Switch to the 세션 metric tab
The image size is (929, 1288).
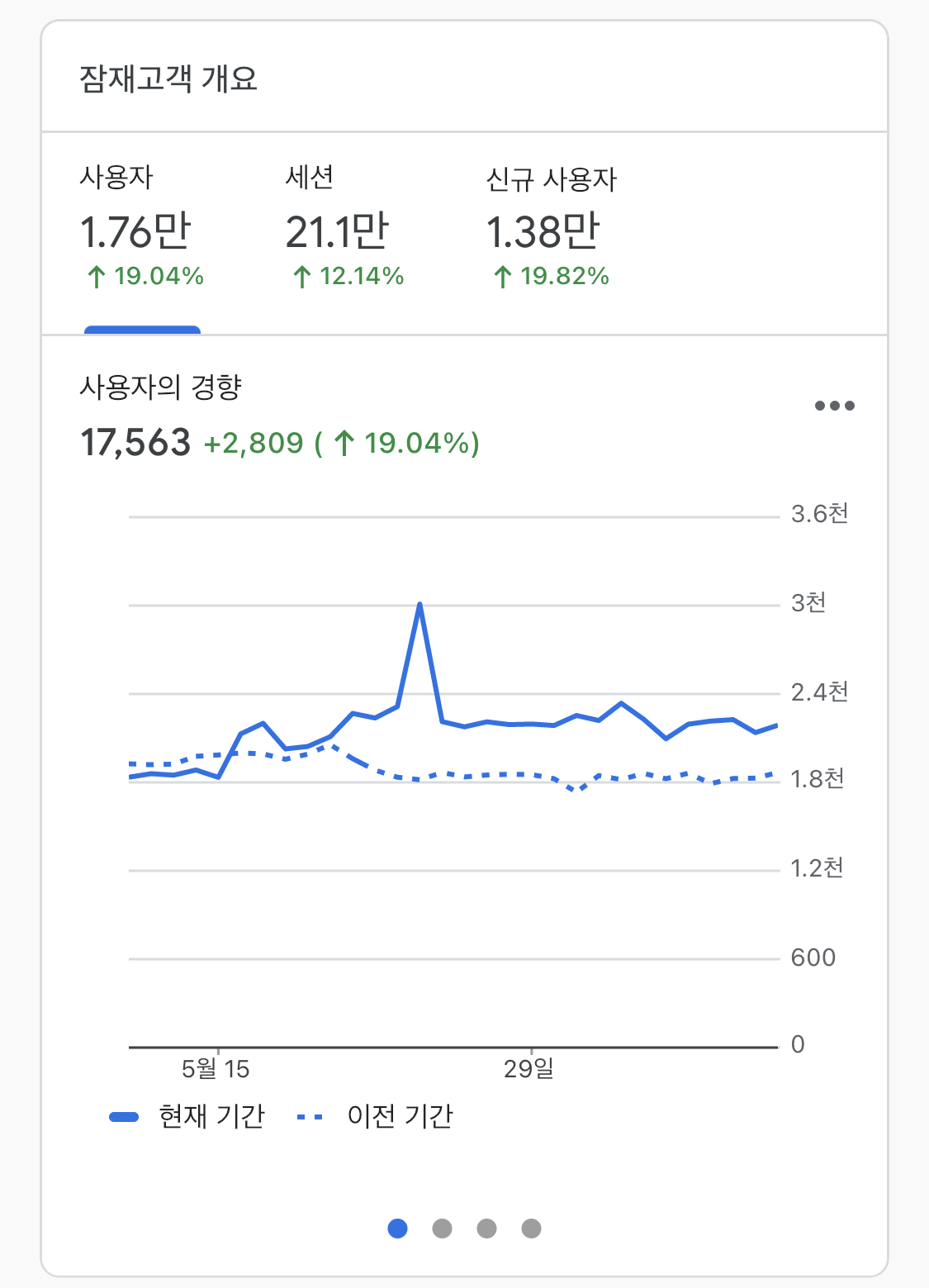click(x=344, y=231)
